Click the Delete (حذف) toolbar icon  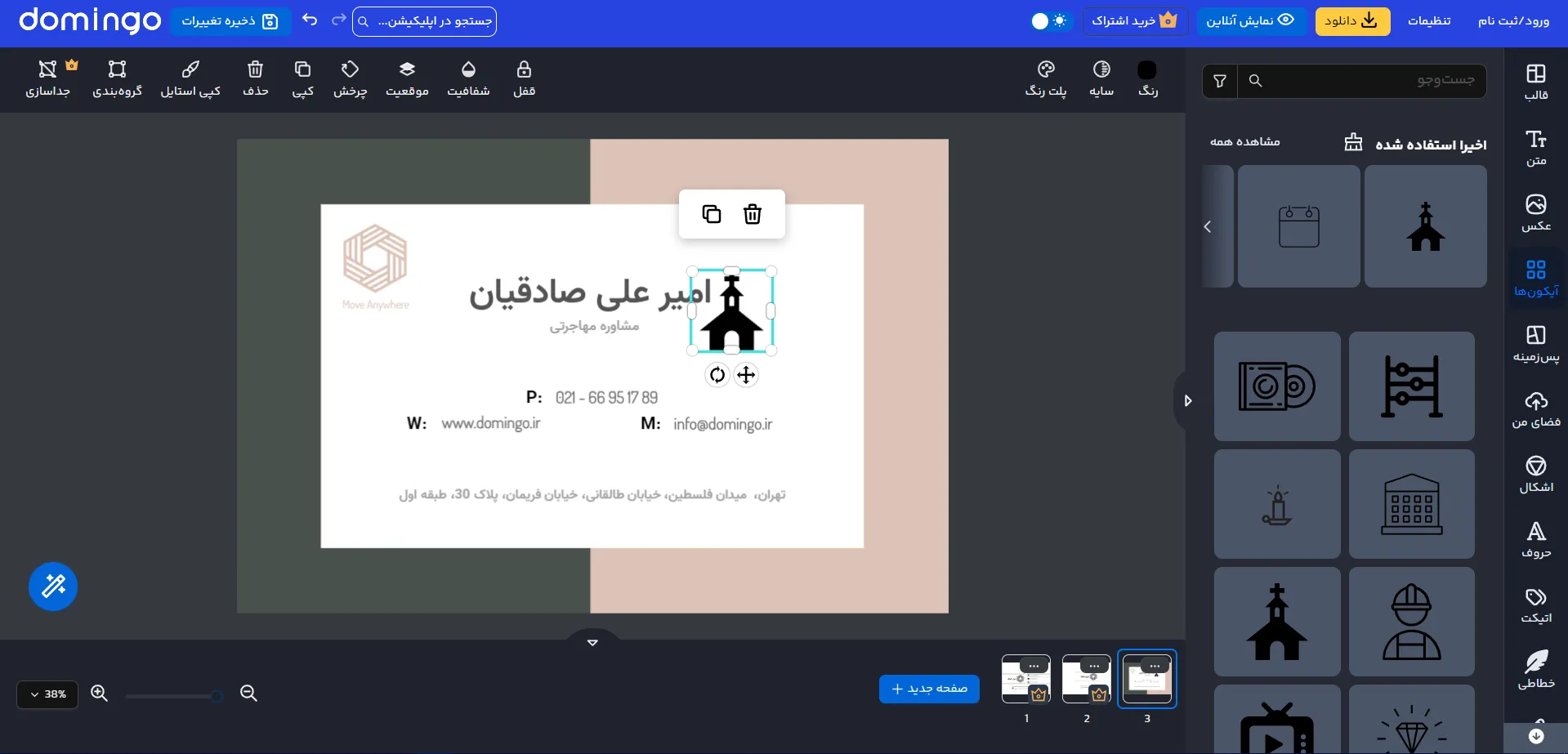coord(256,78)
